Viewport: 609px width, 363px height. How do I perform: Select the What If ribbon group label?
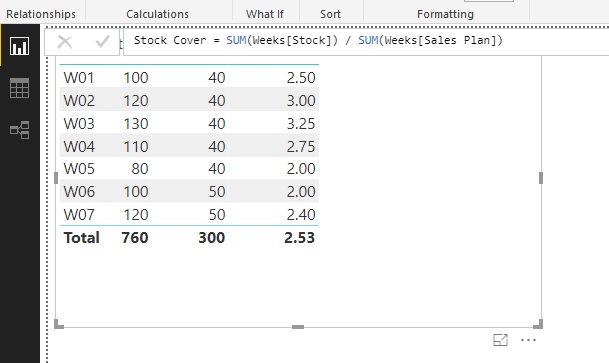pos(264,14)
